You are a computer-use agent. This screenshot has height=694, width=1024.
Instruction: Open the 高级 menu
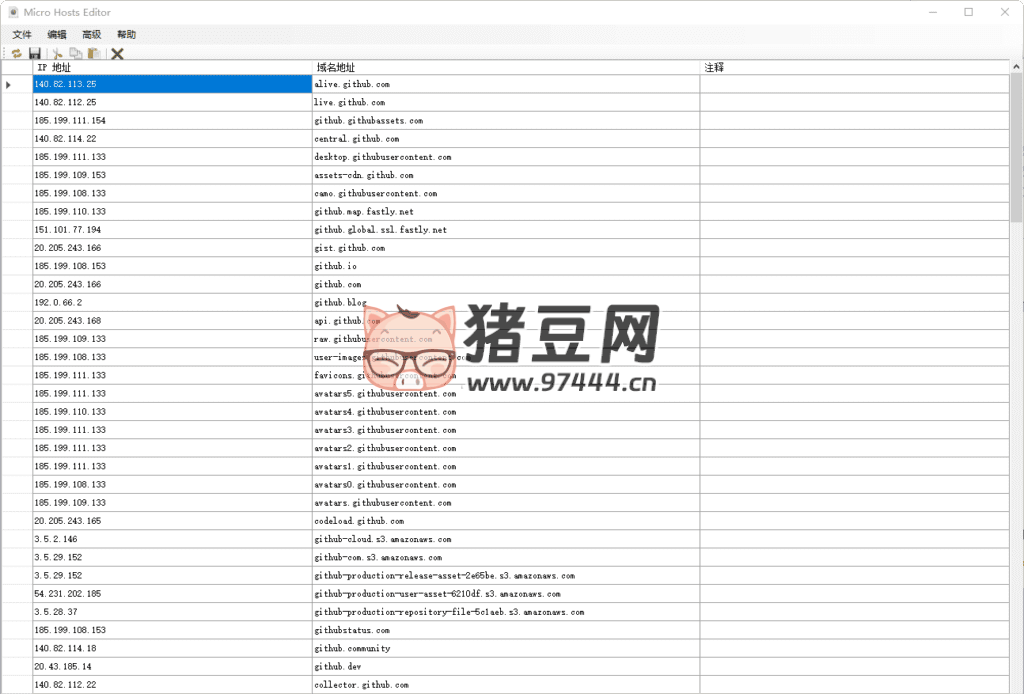click(x=91, y=35)
